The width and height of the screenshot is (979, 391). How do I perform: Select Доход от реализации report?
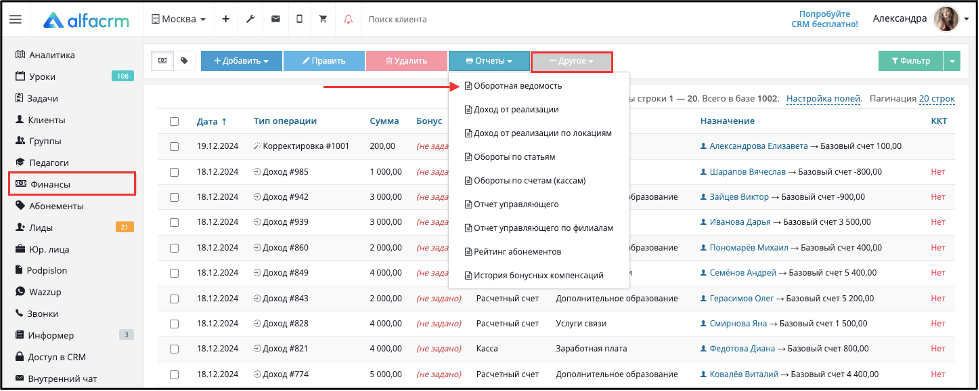tap(511, 109)
